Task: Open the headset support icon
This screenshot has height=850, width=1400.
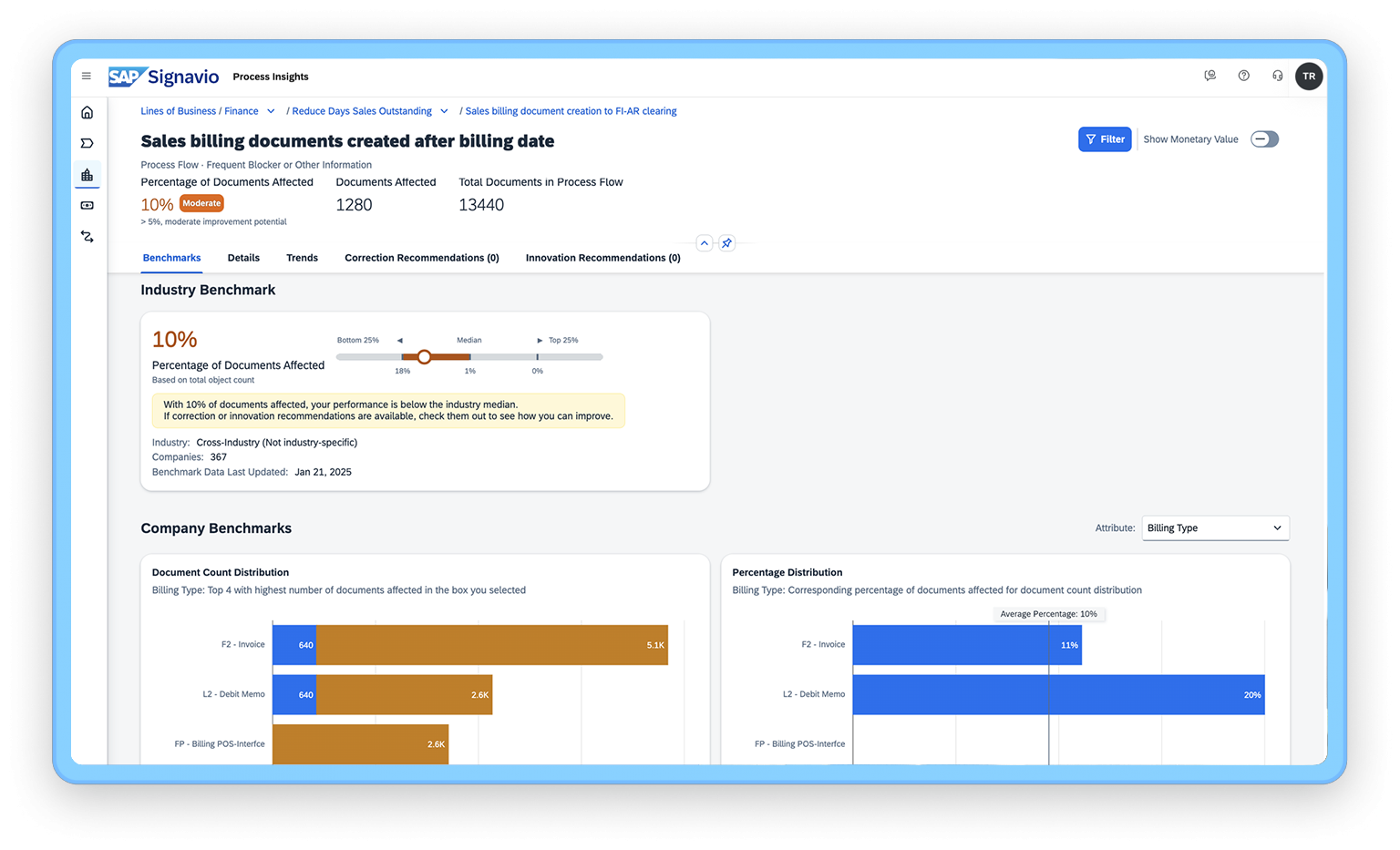Action: point(1277,76)
